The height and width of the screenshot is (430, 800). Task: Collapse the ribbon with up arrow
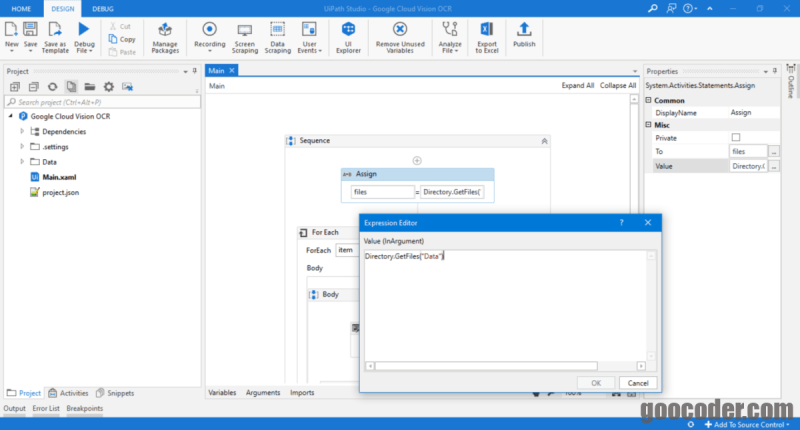coord(710,8)
